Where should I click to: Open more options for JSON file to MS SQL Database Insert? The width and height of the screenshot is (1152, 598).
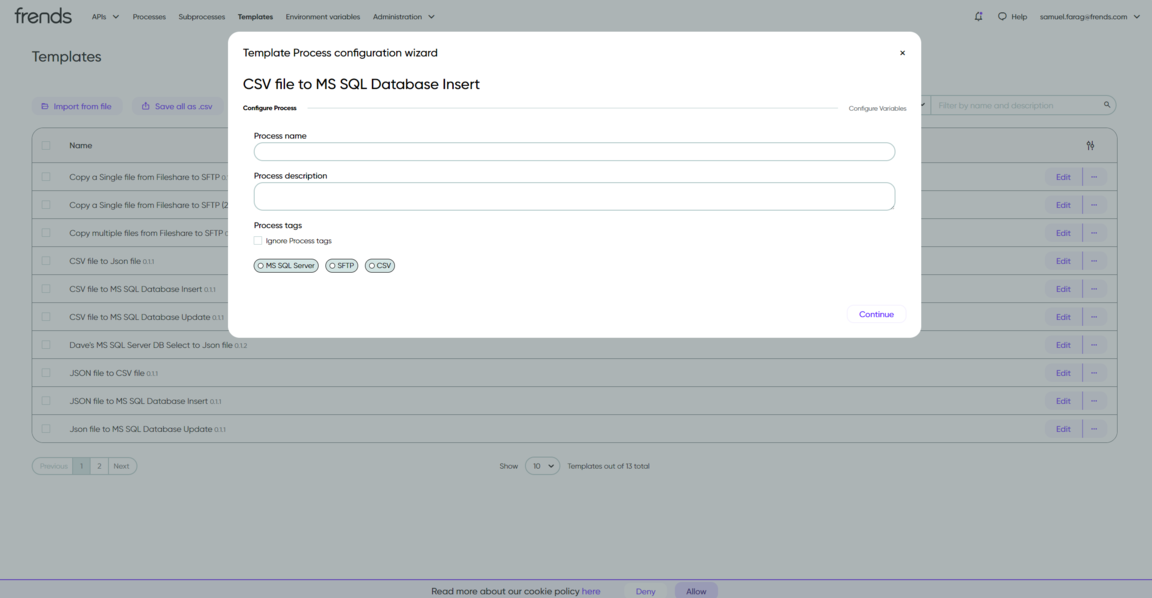[x=1094, y=401]
